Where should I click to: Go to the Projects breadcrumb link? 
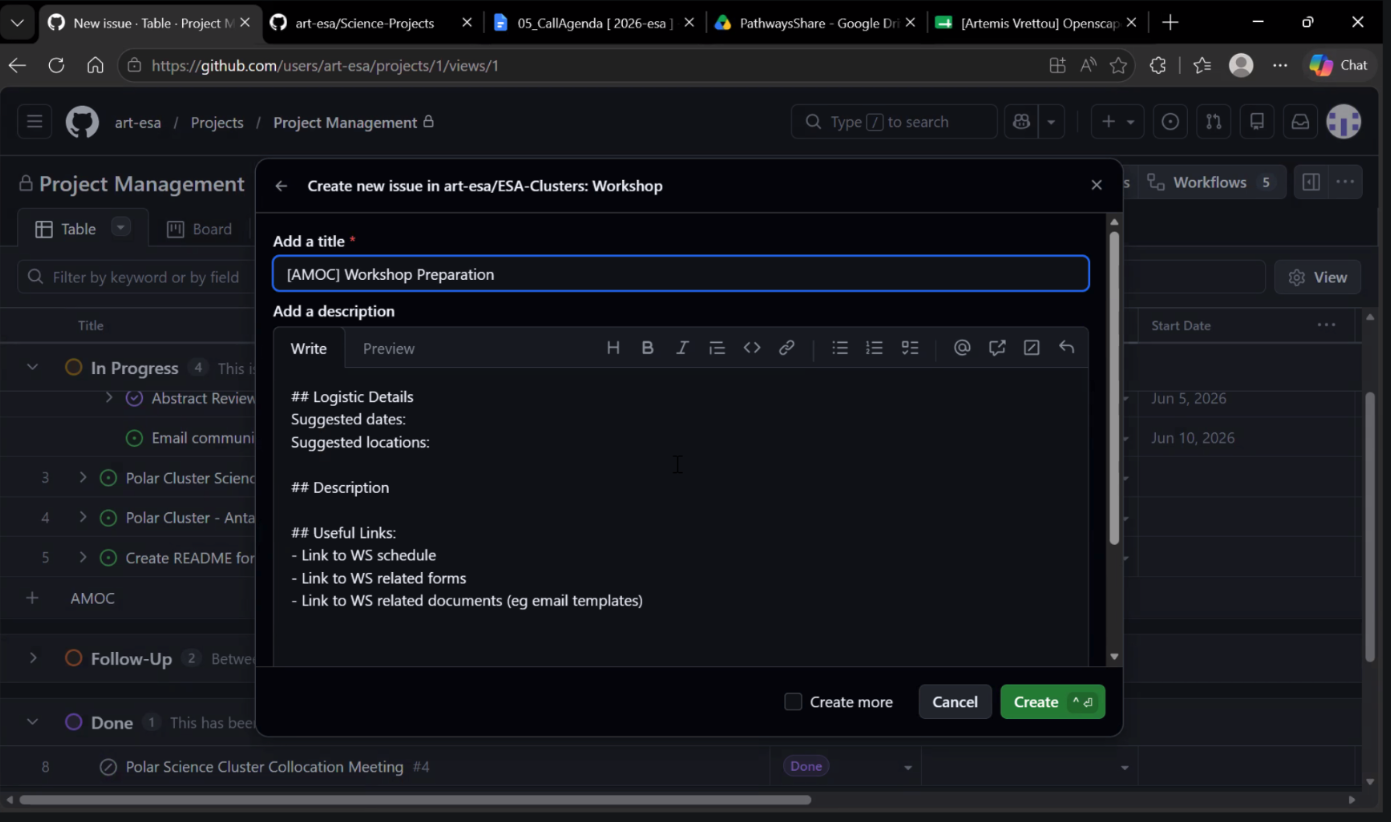(217, 122)
